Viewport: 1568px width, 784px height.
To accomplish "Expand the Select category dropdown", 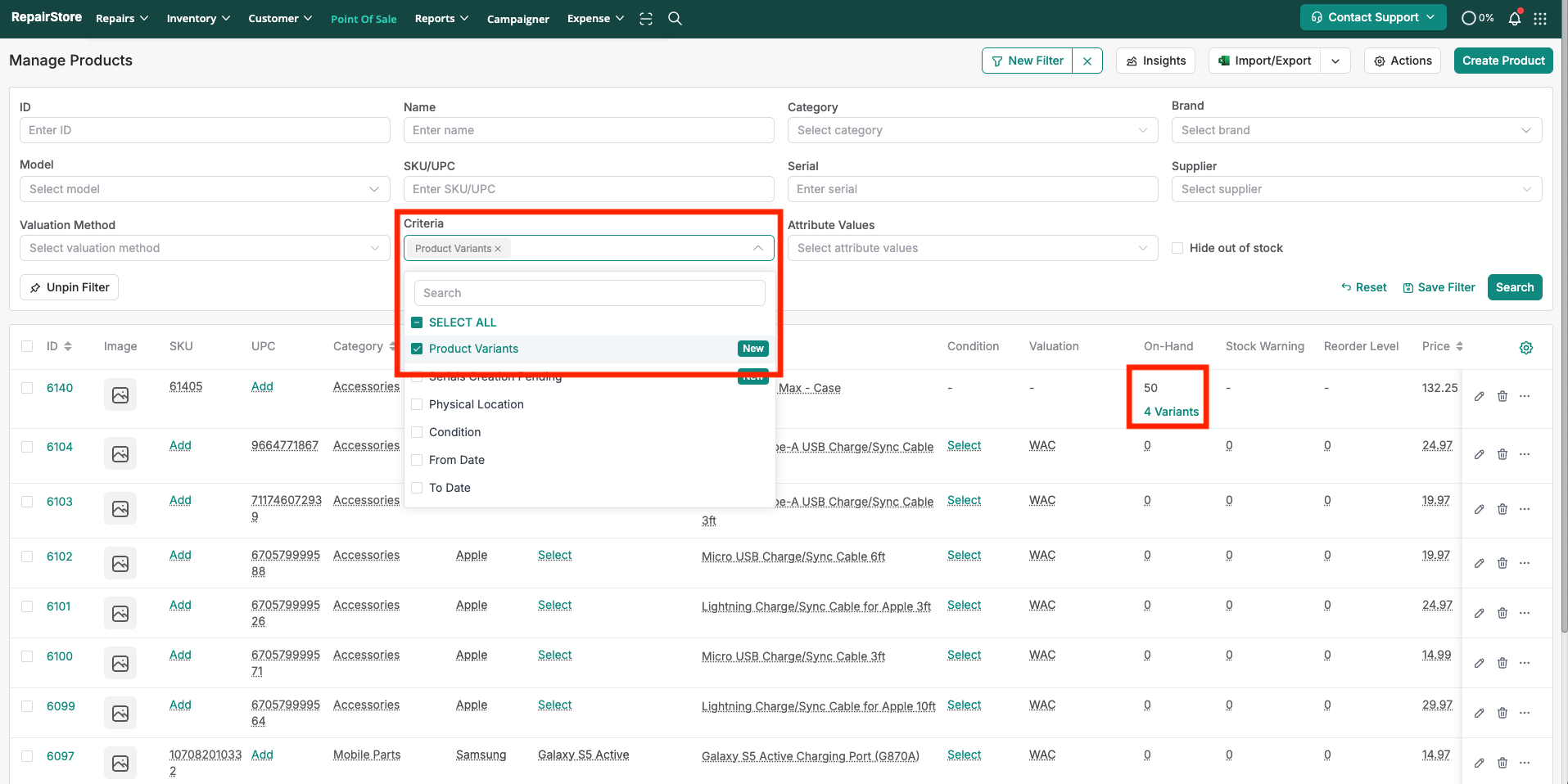I will click(972, 130).
